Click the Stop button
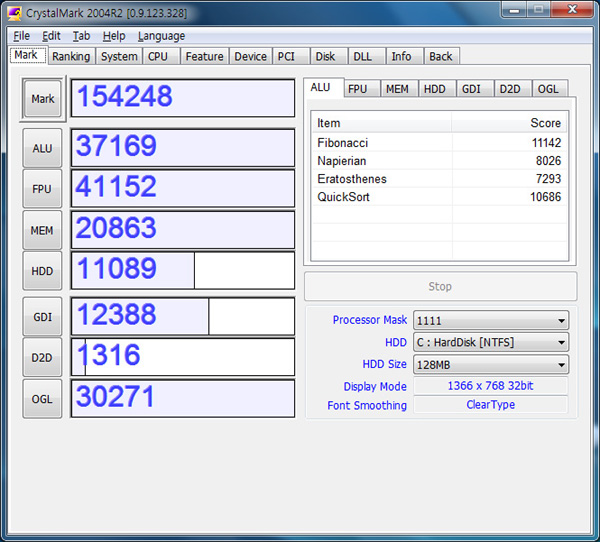The image size is (600, 542). click(440, 286)
